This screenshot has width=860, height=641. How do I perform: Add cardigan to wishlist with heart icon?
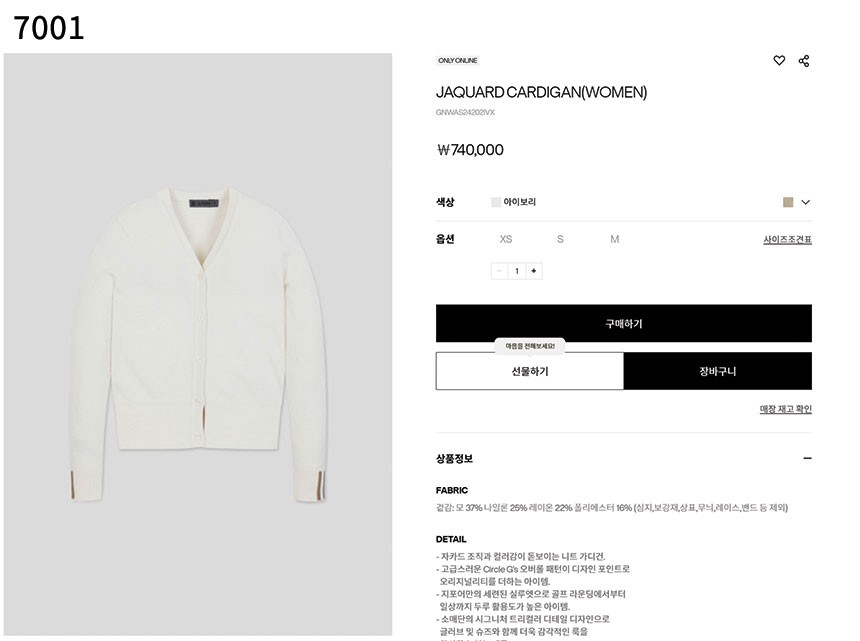click(779, 60)
